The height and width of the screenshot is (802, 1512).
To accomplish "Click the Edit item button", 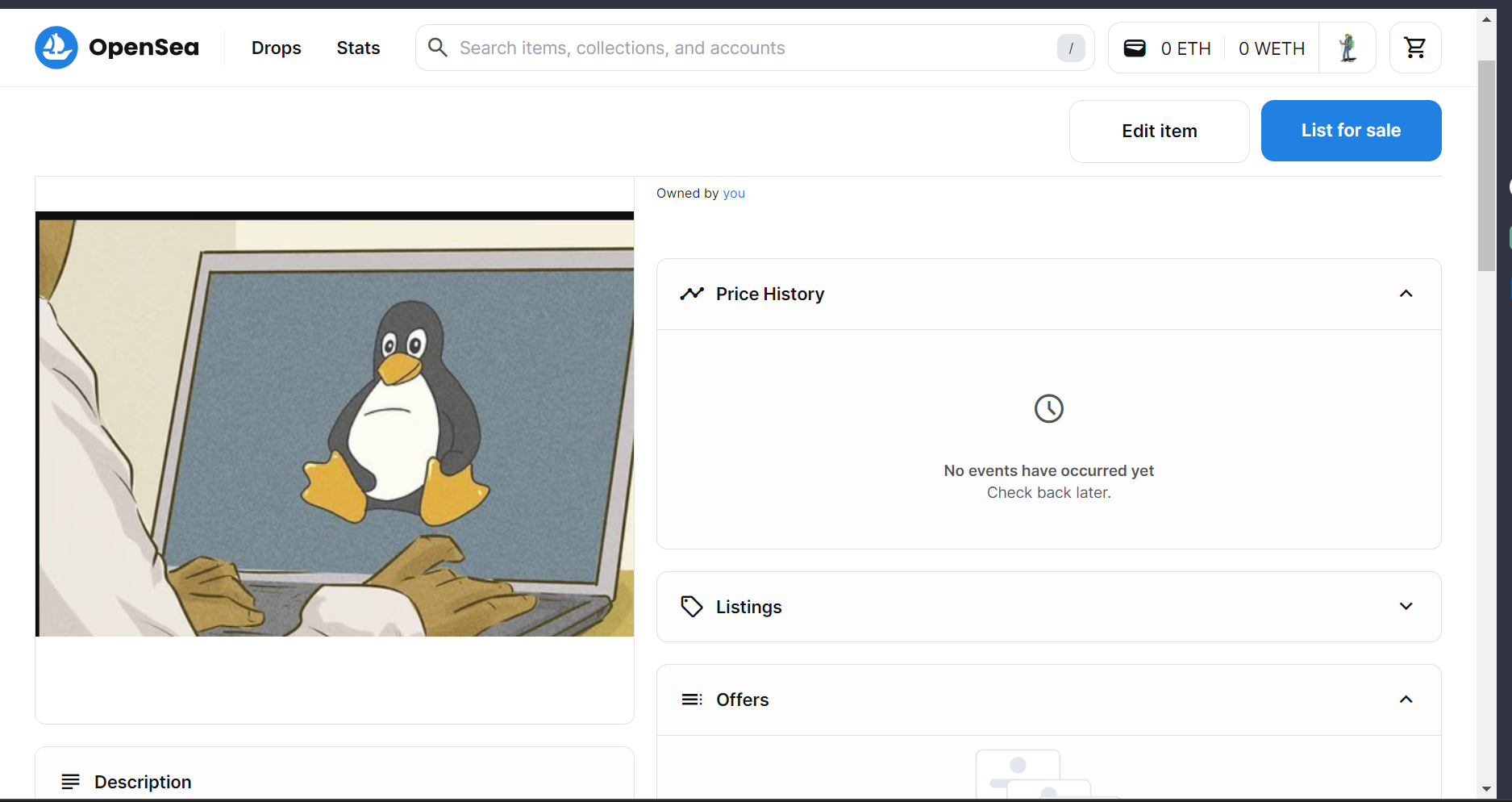I will tap(1160, 131).
